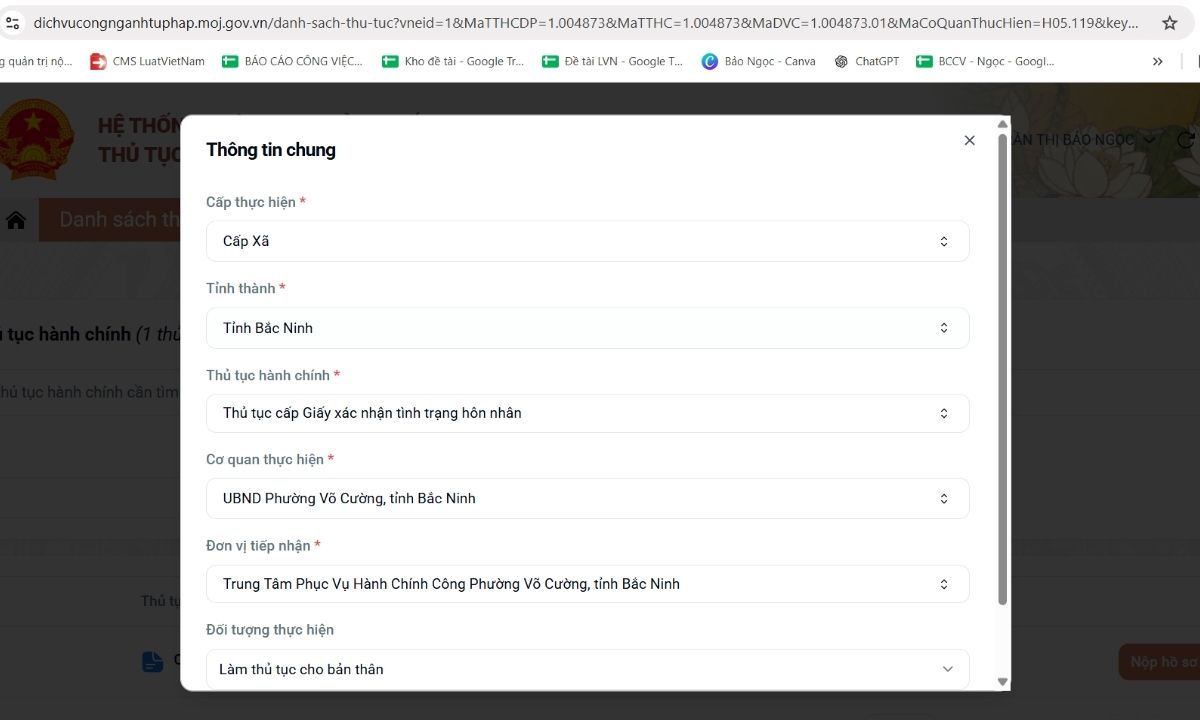Open the Tỉnh thành dropdown showing Tỉnh Bắc Ninh

(587, 328)
